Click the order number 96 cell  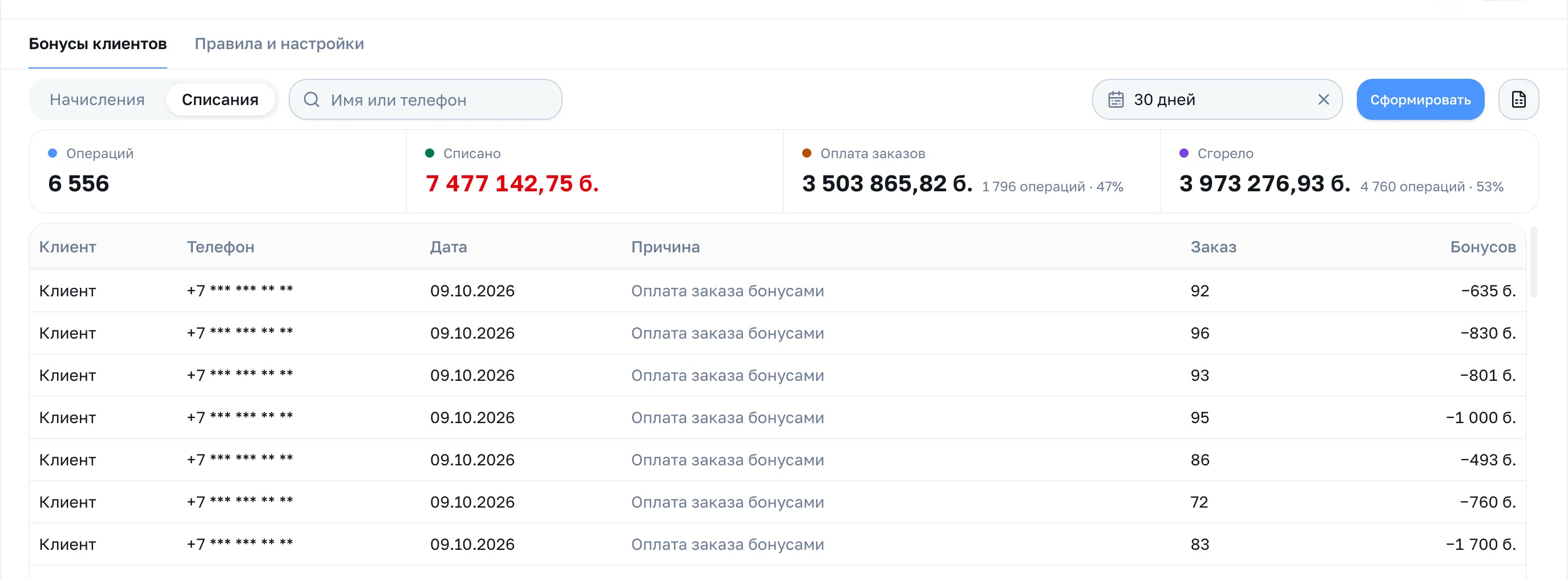click(1200, 333)
